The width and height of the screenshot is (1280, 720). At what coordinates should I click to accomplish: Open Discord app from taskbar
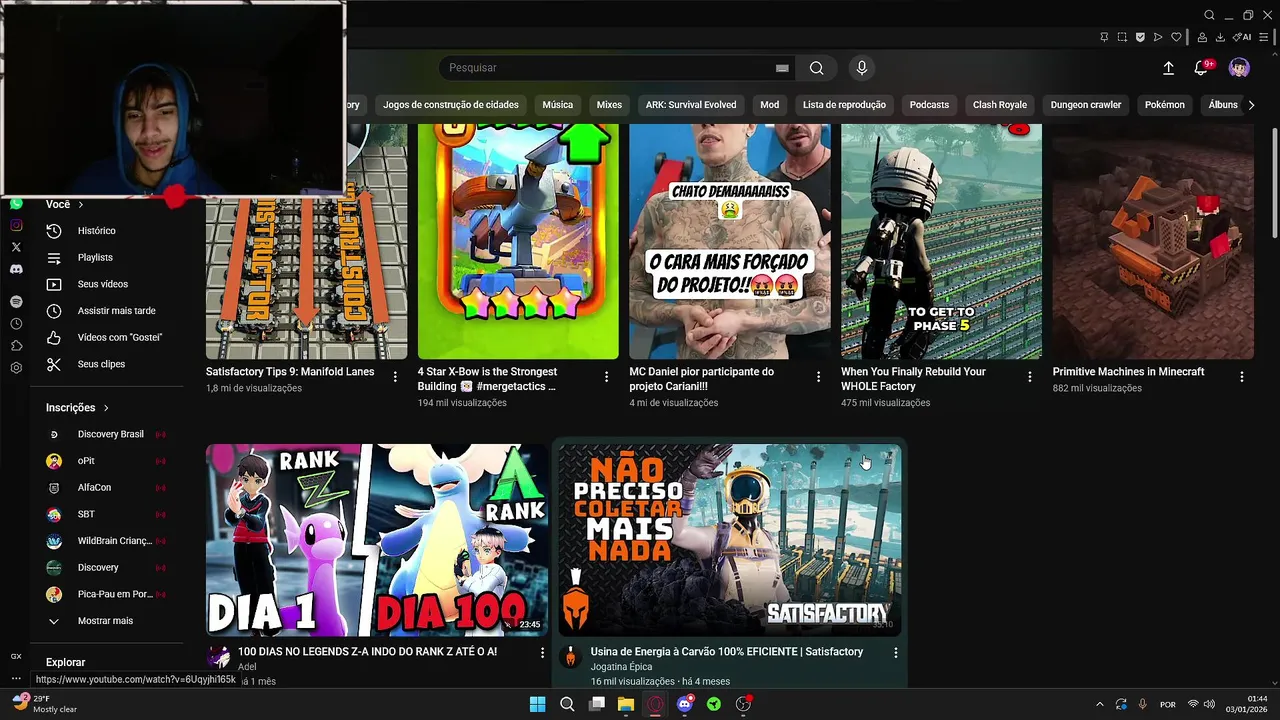(x=685, y=704)
